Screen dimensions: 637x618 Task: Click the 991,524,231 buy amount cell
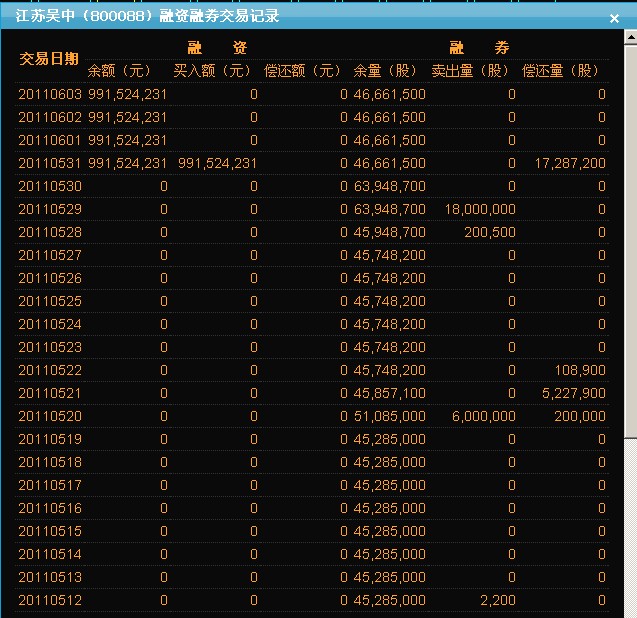click(217, 163)
